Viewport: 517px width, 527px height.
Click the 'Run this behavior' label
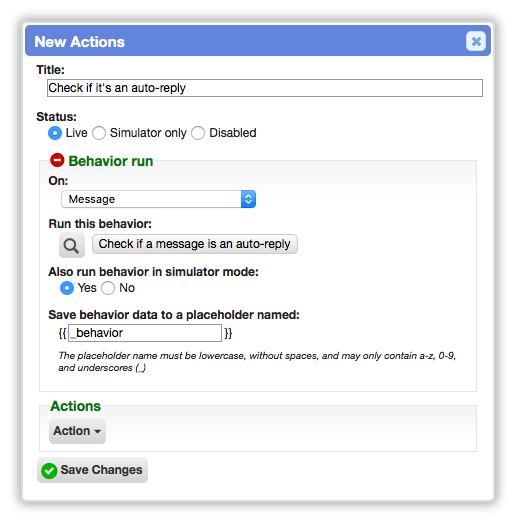100,224
